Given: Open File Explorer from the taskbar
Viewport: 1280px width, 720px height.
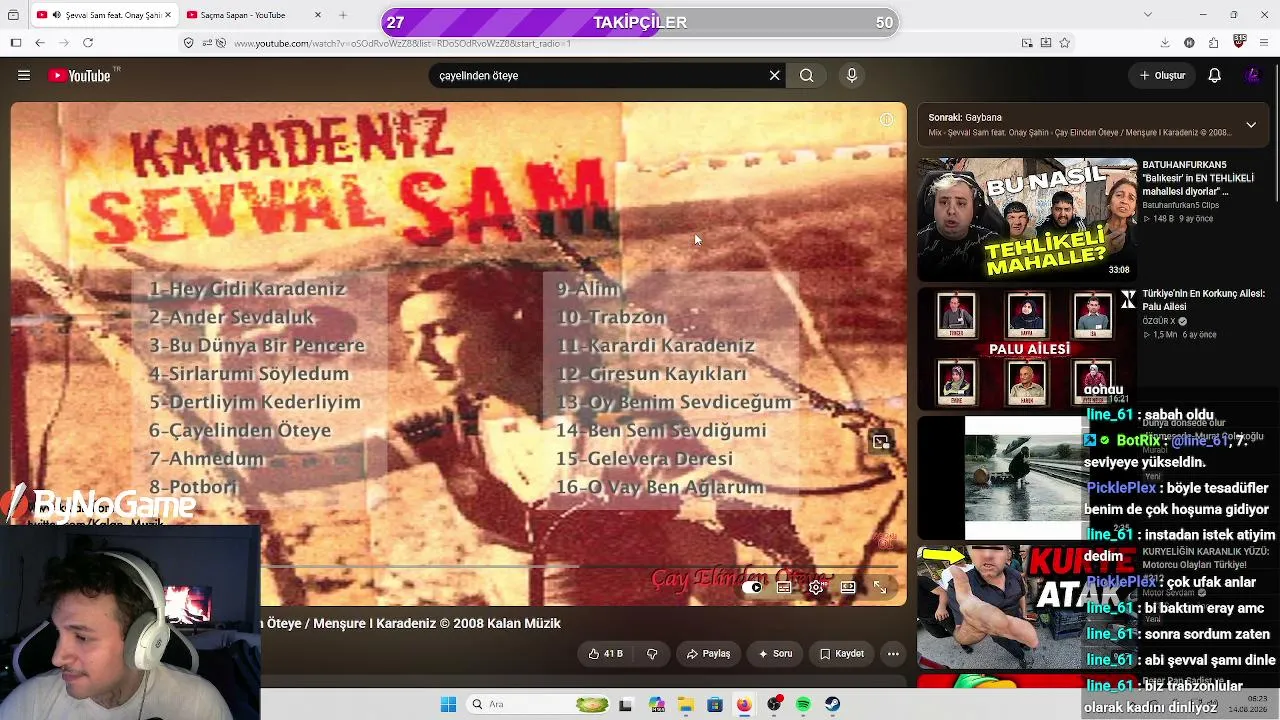Looking at the screenshot, I should pyautogui.click(x=685, y=704).
